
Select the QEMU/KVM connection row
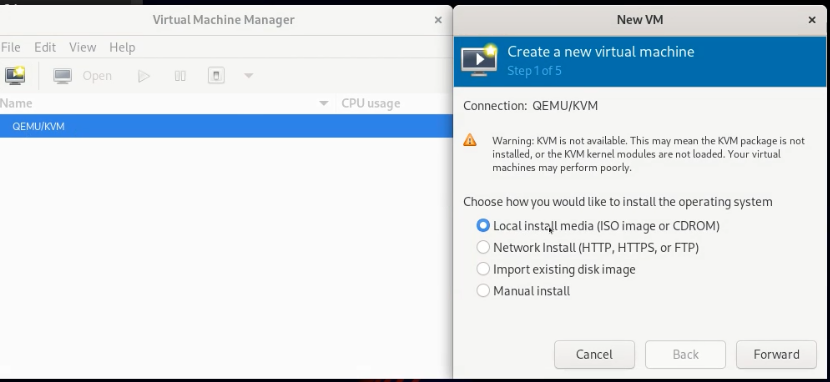click(x=226, y=126)
